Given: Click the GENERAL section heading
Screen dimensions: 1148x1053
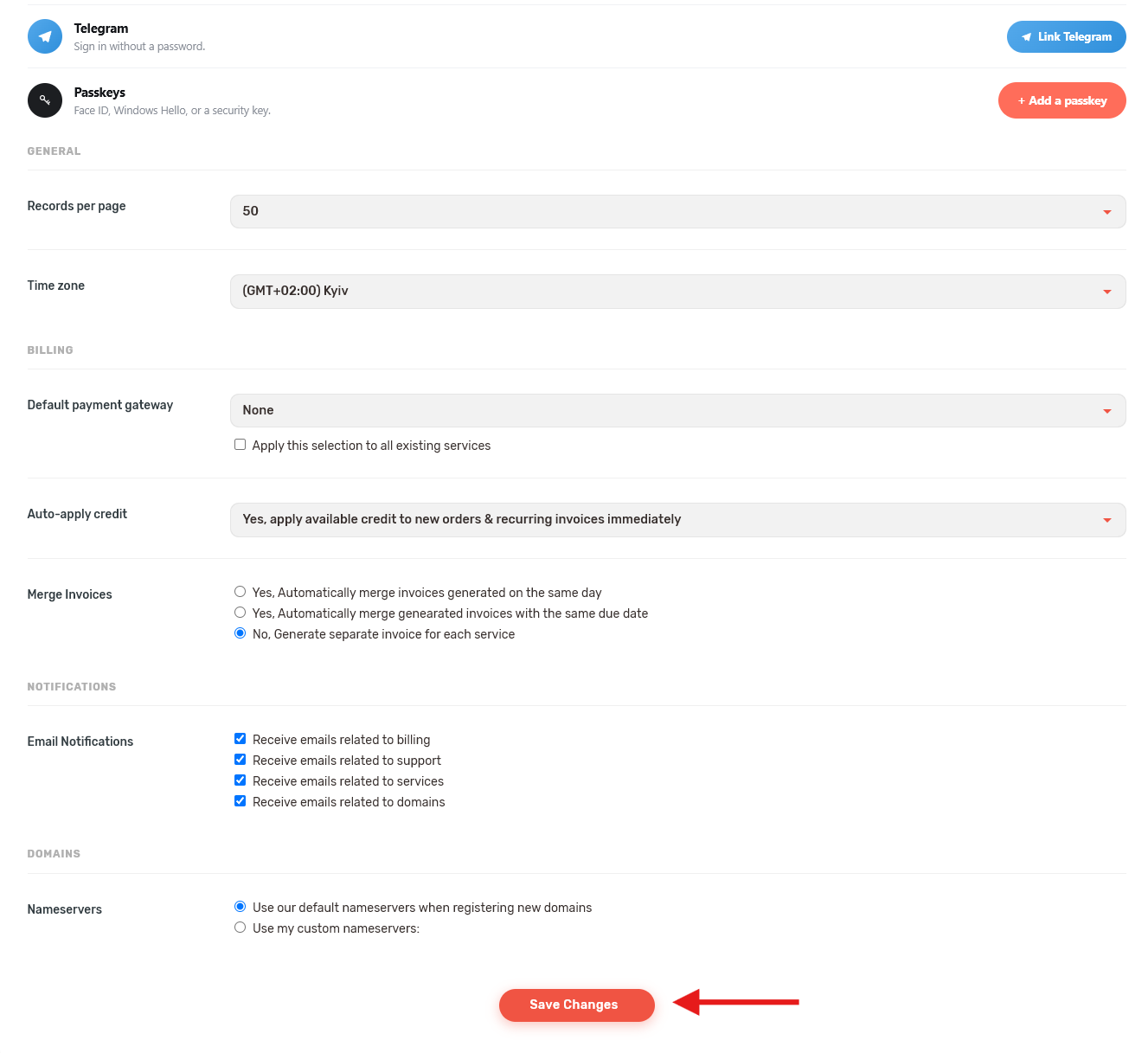Looking at the screenshot, I should [x=54, y=151].
